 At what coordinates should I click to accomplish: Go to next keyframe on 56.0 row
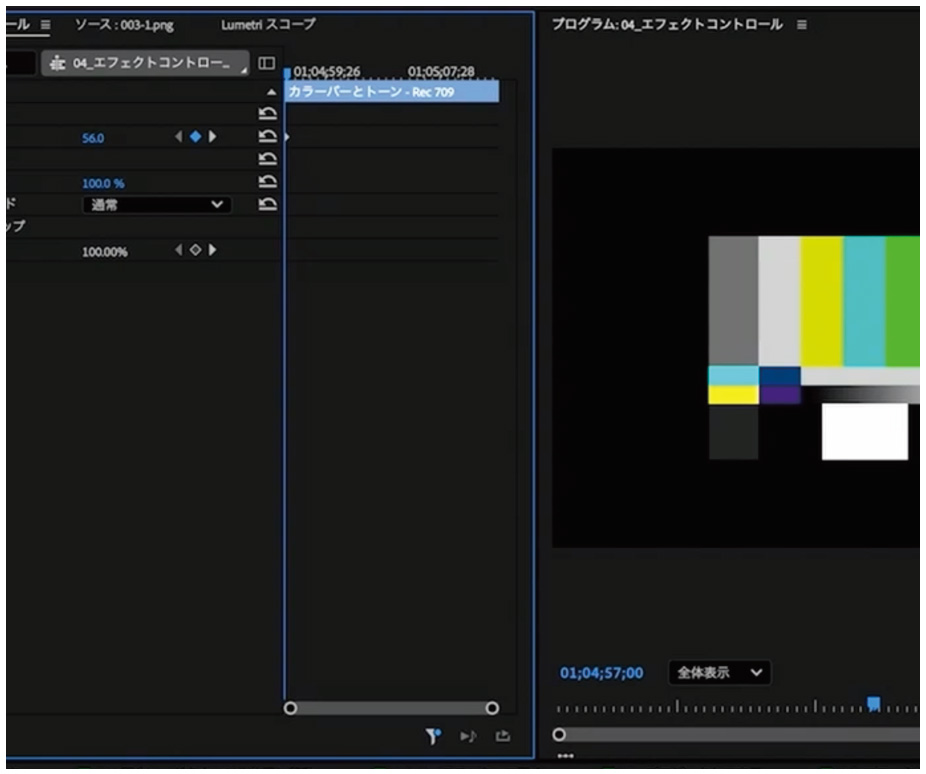coord(212,137)
